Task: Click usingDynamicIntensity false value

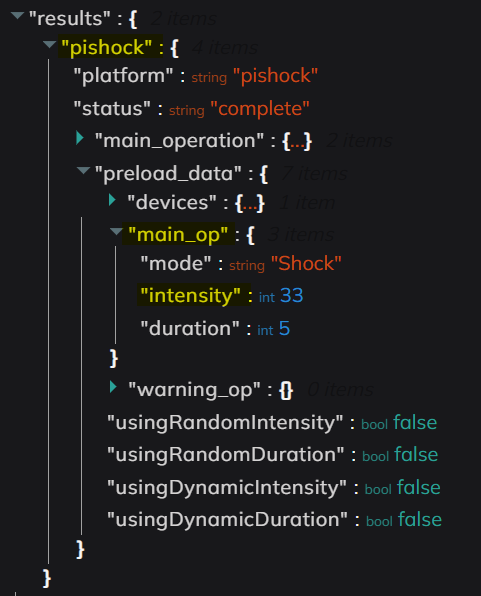Action: click(419, 487)
